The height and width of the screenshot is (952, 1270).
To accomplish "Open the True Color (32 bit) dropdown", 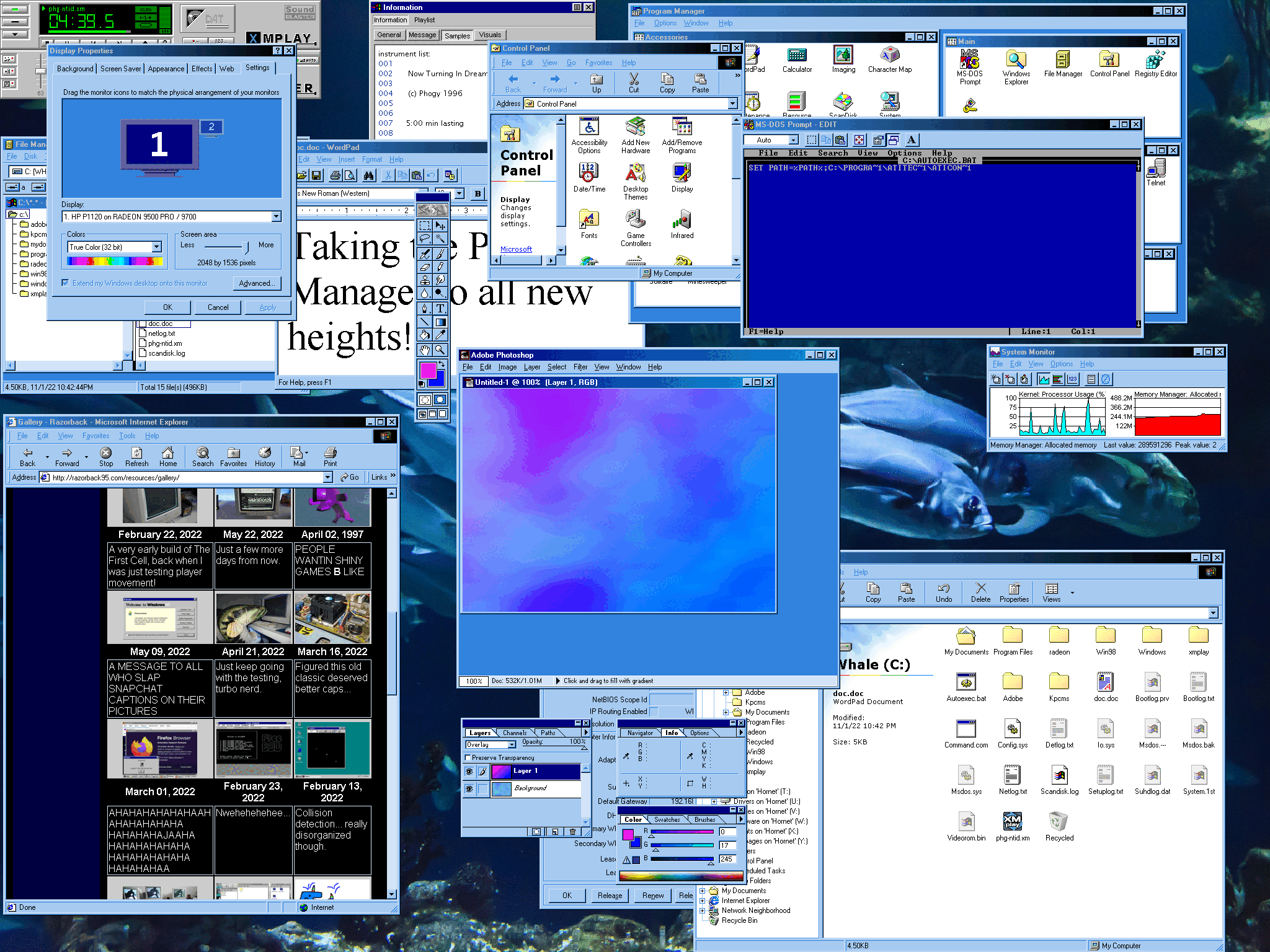I will pyautogui.click(x=157, y=247).
